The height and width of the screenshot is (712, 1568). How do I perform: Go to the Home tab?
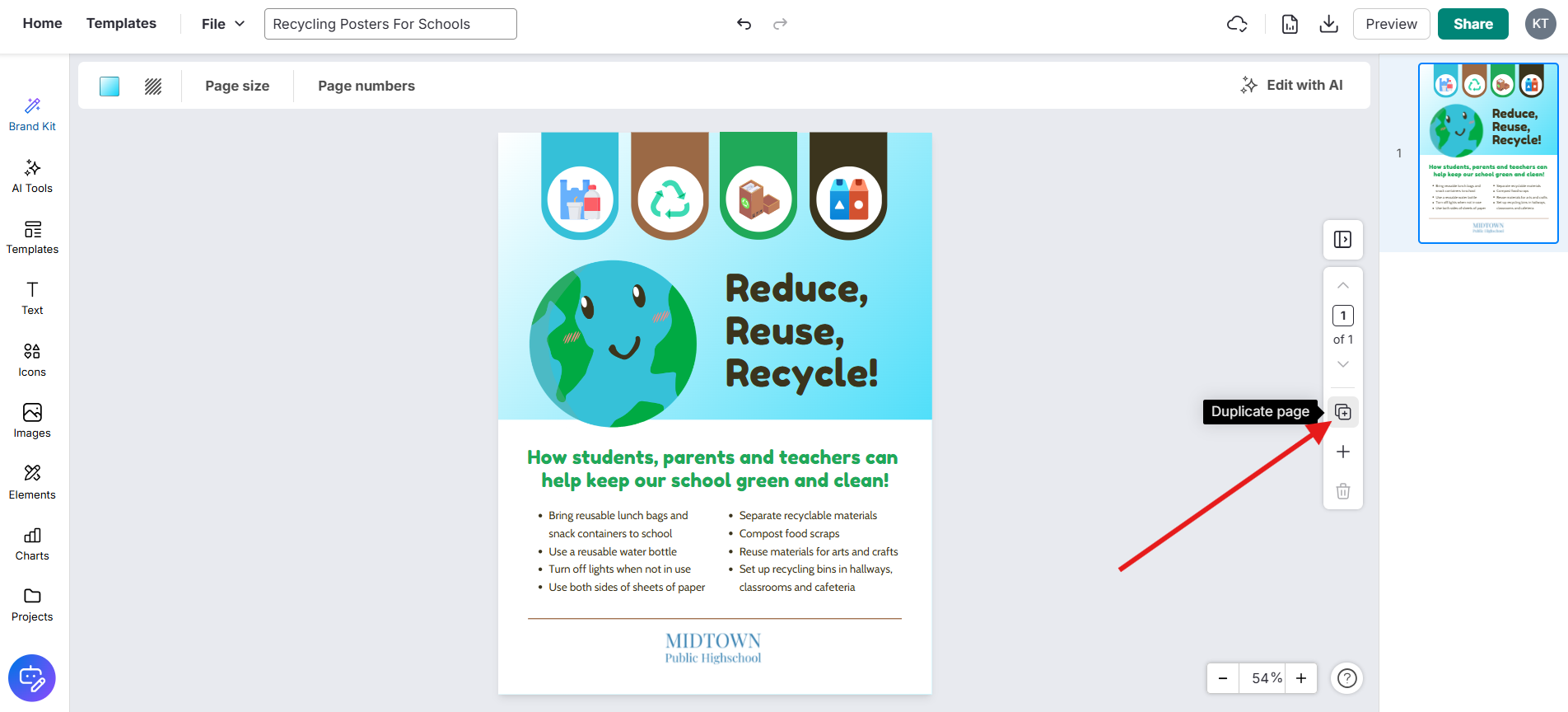(43, 23)
